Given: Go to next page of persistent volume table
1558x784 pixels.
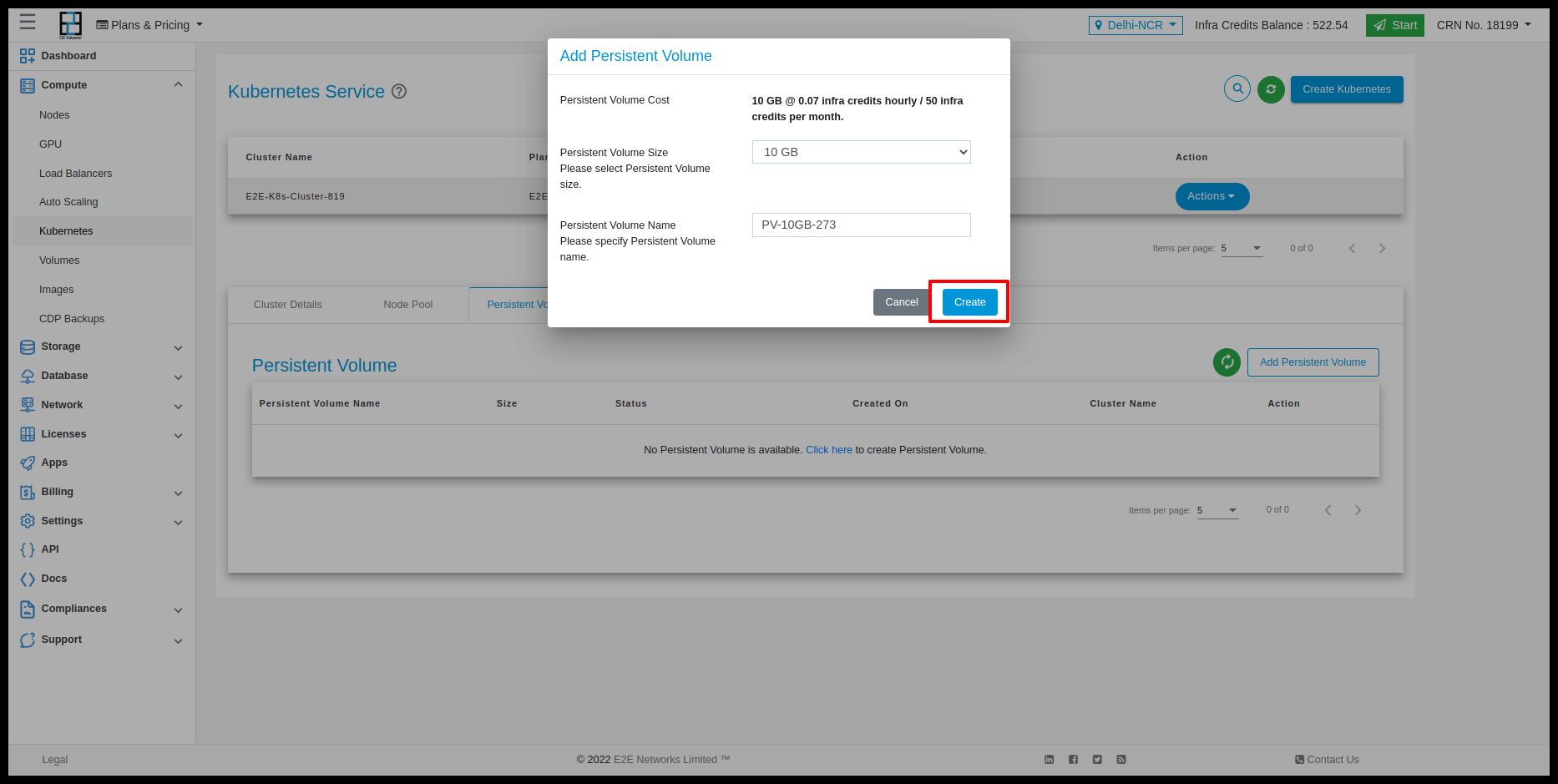Looking at the screenshot, I should click(x=1358, y=510).
